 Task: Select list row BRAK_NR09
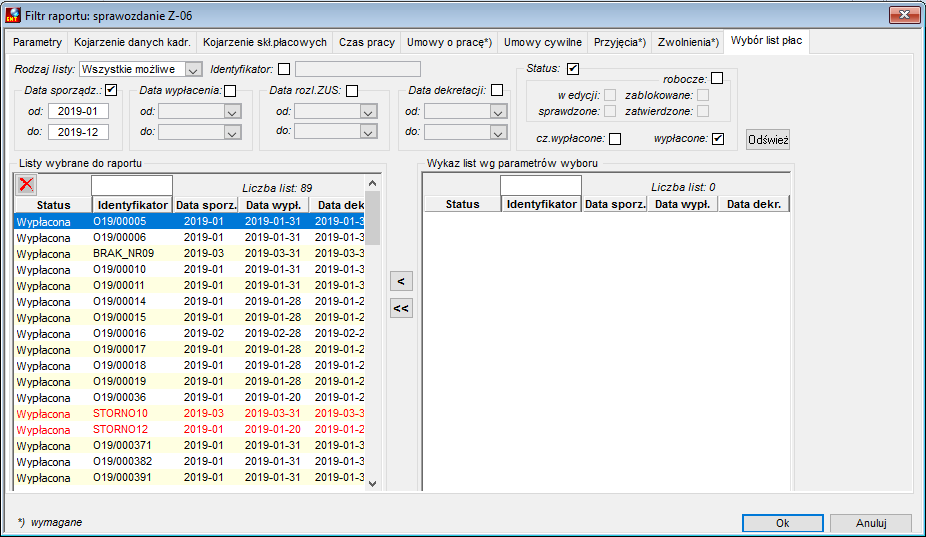(190, 253)
